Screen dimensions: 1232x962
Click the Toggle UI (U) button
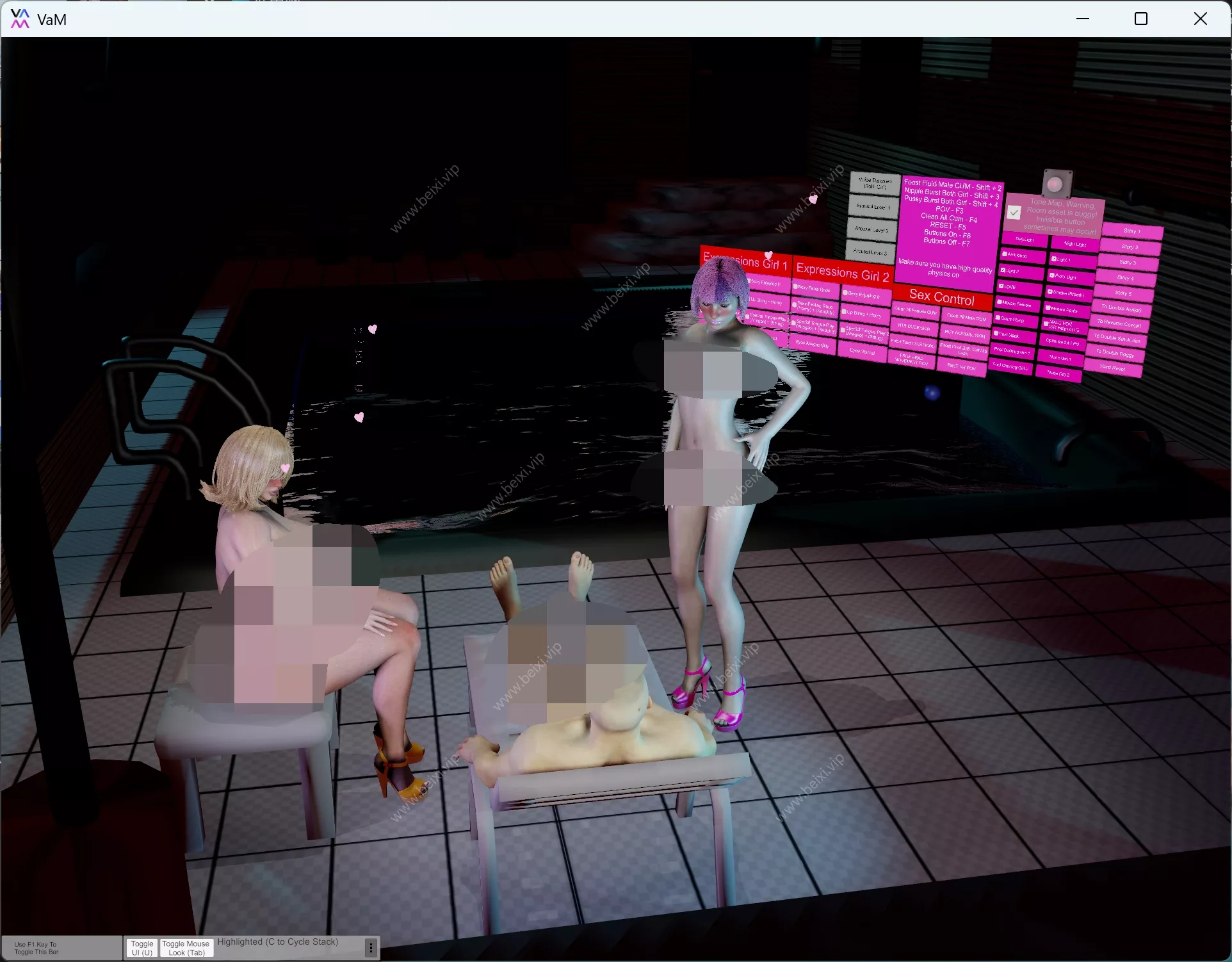coord(142,948)
